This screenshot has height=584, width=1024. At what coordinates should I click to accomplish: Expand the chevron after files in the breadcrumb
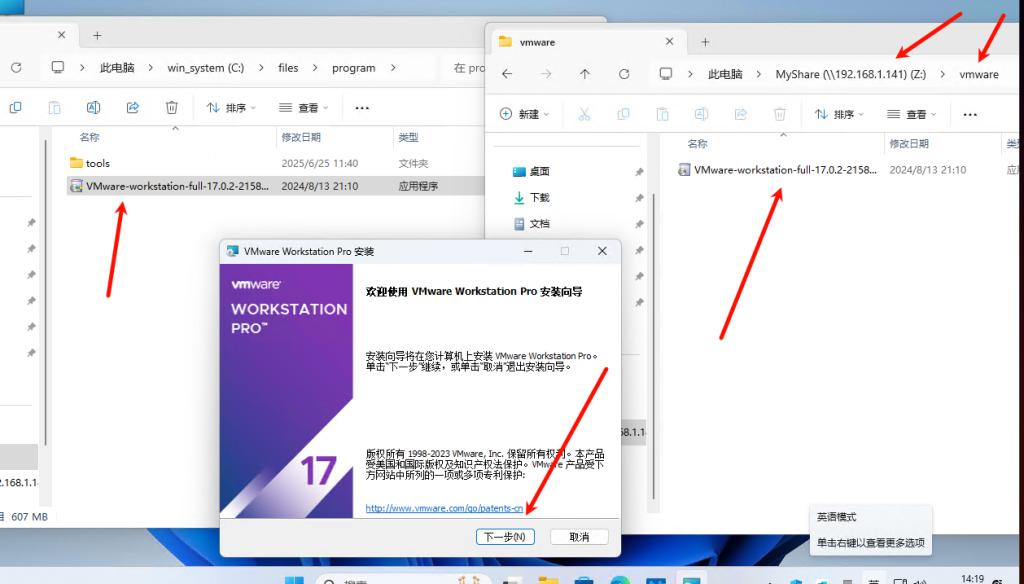(x=315, y=68)
